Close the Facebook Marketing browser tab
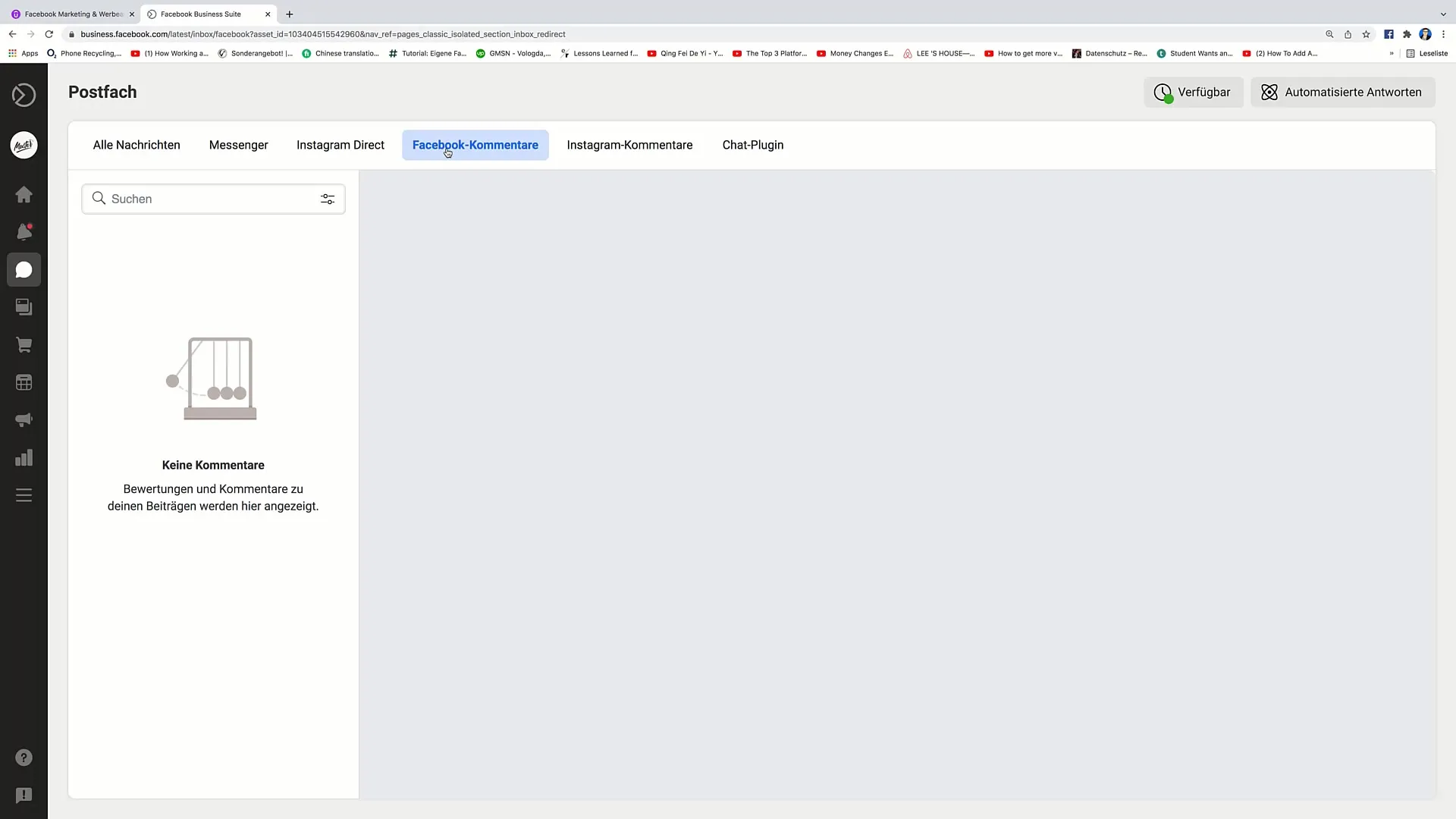 pos(131,14)
